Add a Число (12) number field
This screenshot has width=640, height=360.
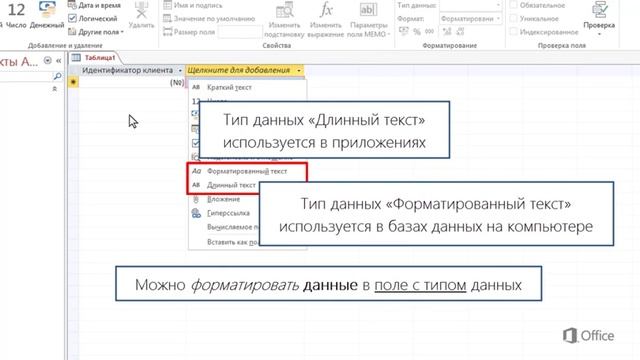(16, 15)
